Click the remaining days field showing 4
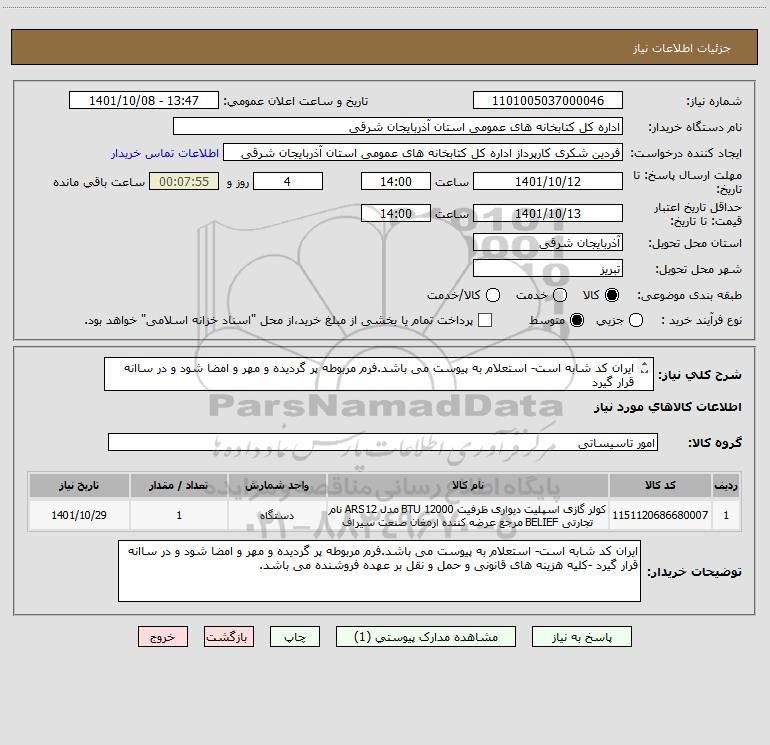The image size is (770, 745). pyautogui.click(x=288, y=181)
